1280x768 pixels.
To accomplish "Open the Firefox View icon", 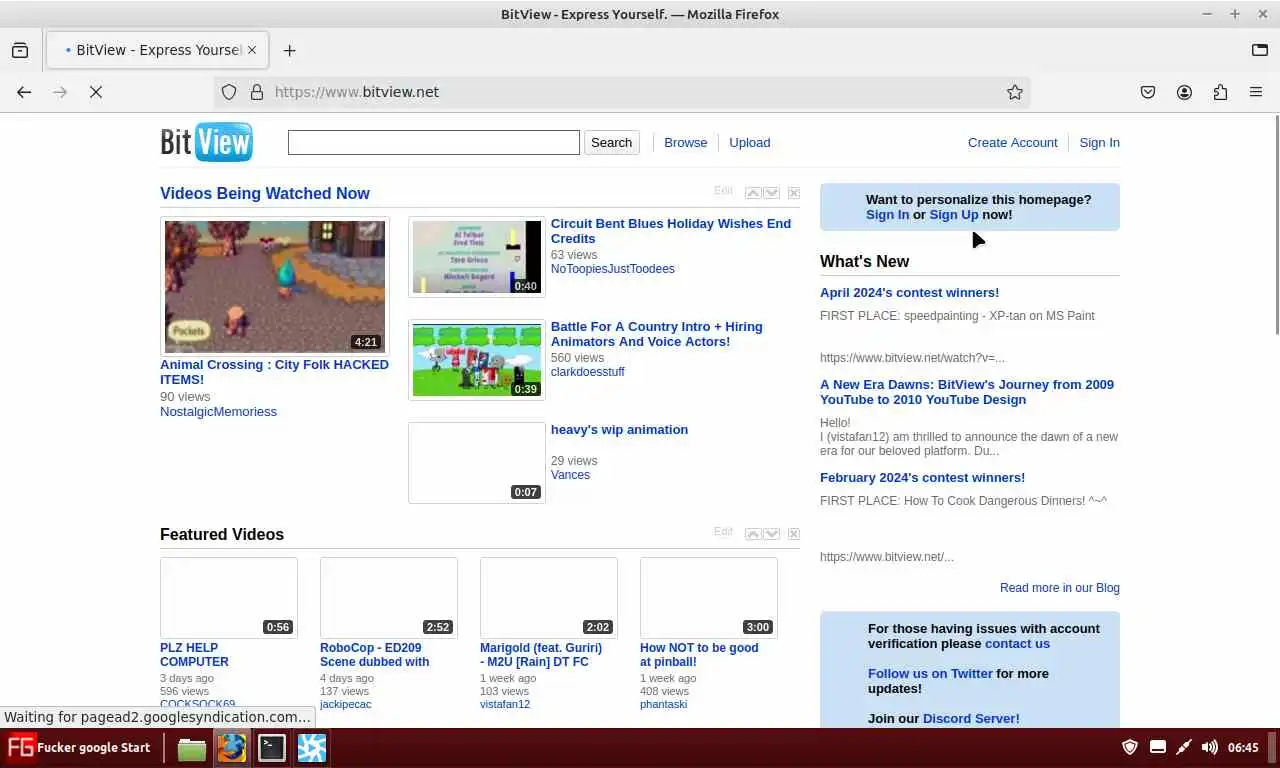I will tap(20, 50).
